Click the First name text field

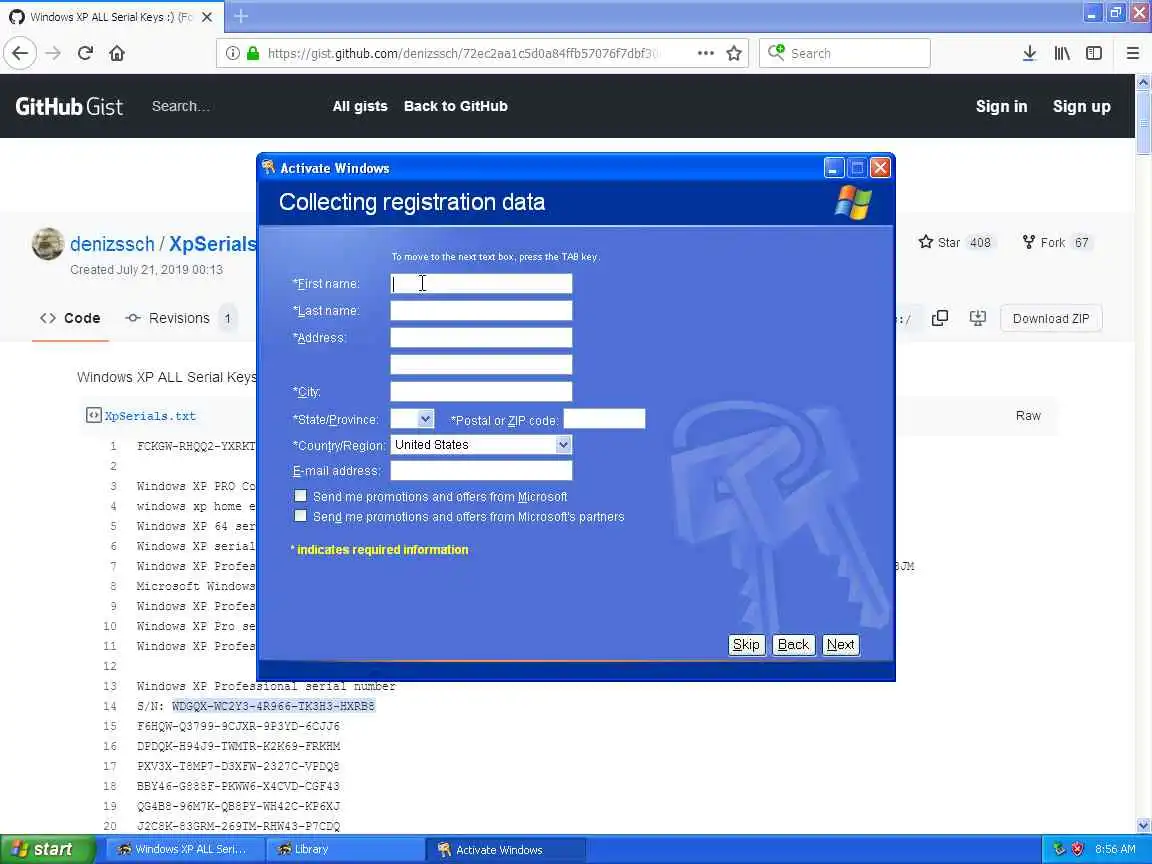tap(481, 284)
